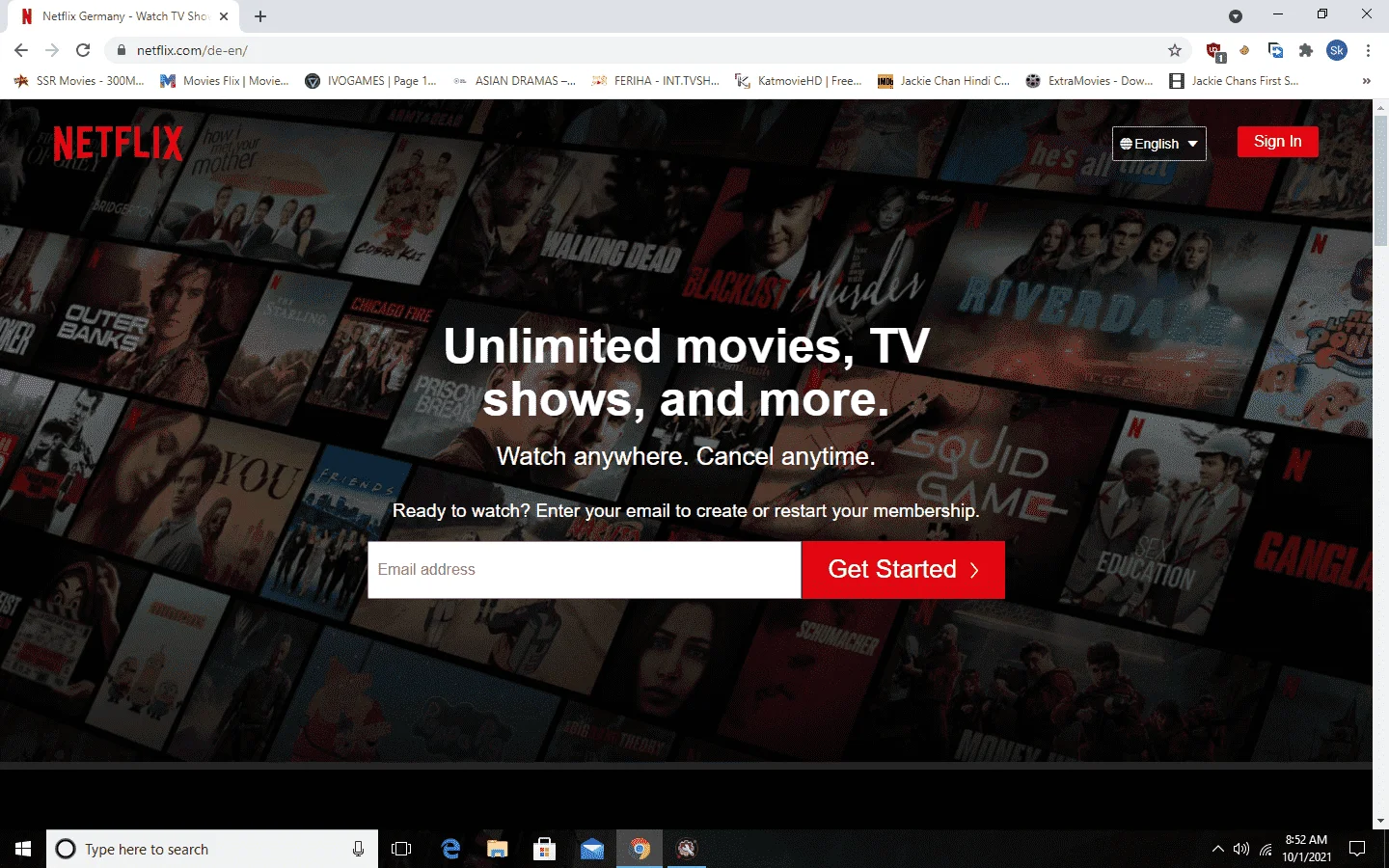Open Task View on taskbar
This screenshot has width=1389, height=868.
tap(401, 849)
